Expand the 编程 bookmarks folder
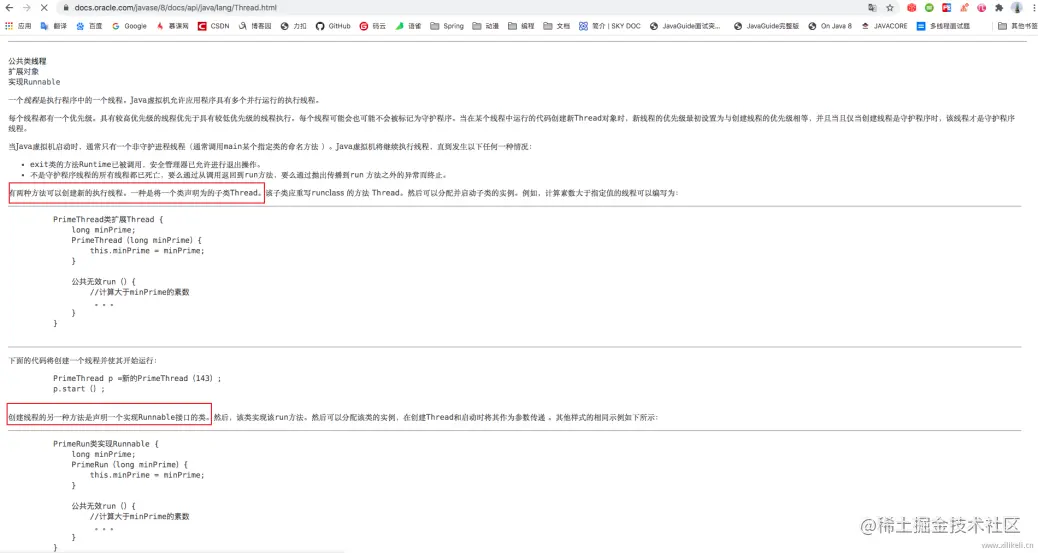Viewport: 1038px width, 553px height. tap(521, 26)
